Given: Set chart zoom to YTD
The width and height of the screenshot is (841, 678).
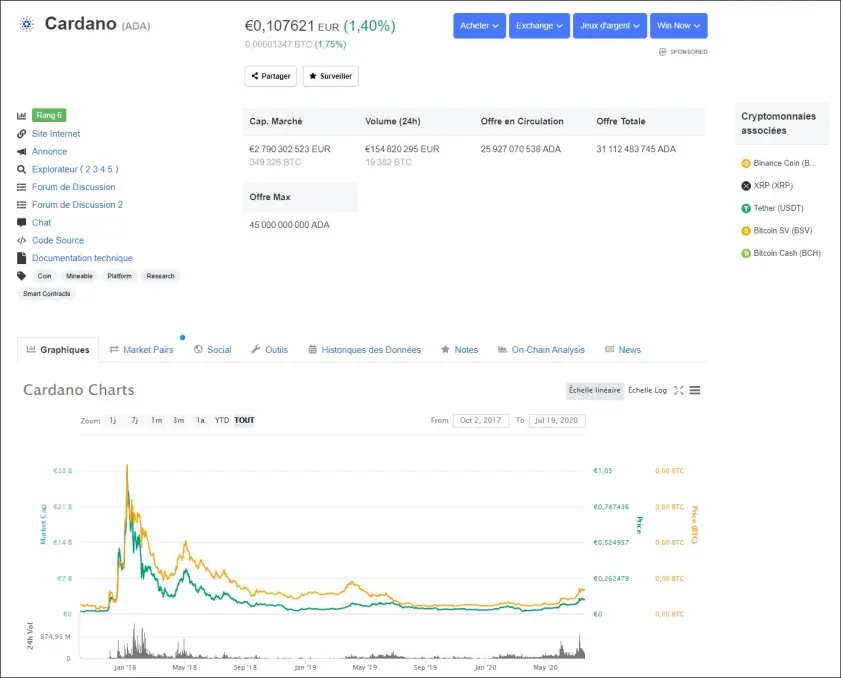Looking at the screenshot, I should pyautogui.click(x=222, y=420).
